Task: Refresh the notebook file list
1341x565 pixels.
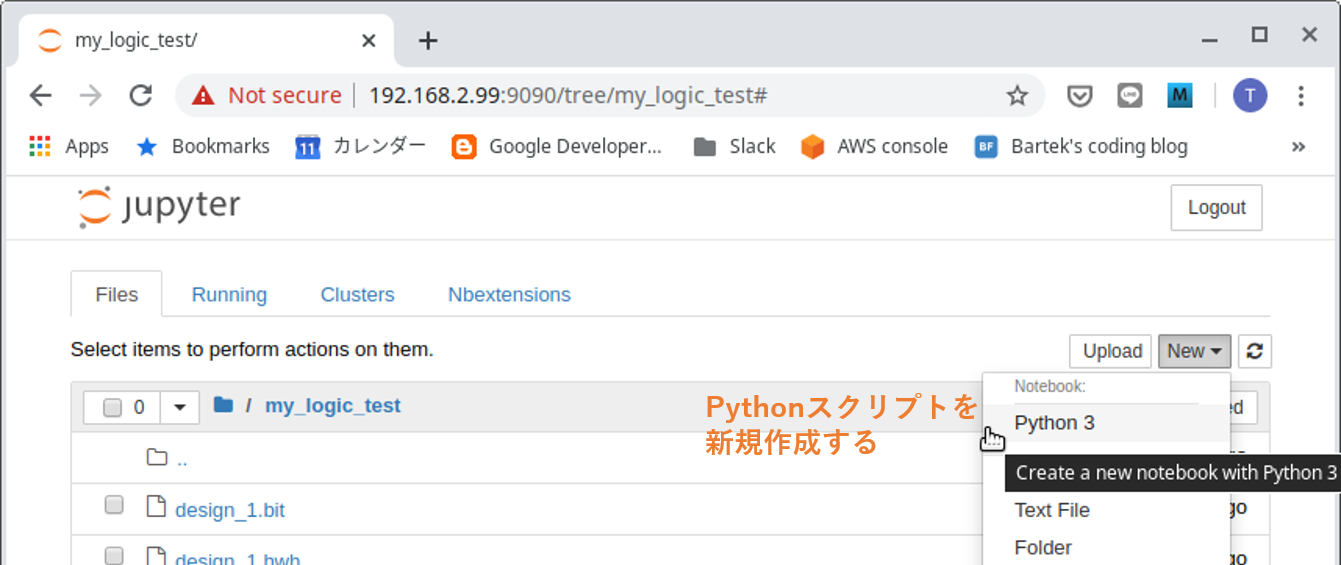Action: coord(1254,351)
